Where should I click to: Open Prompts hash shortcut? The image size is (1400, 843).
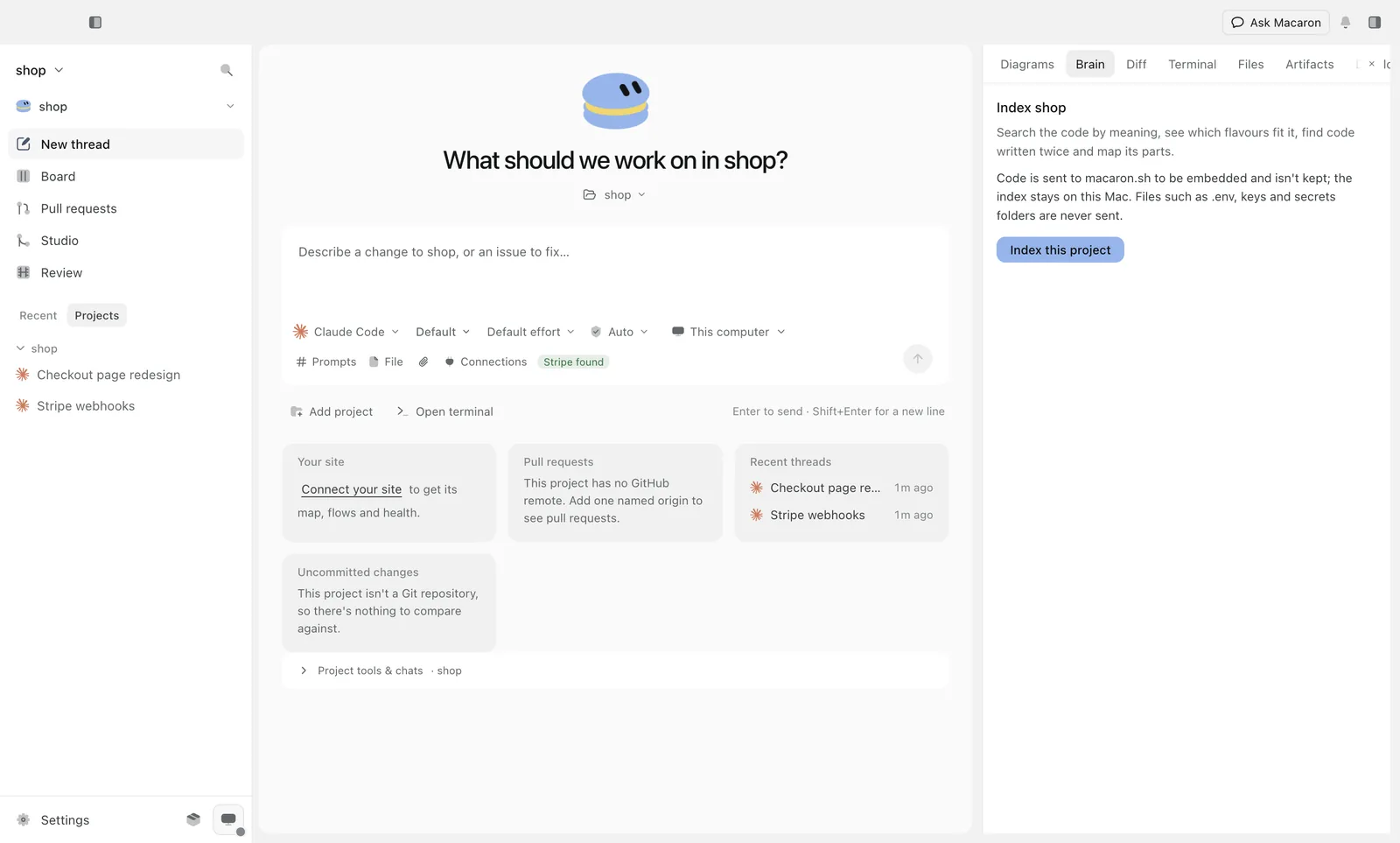tap(326, 362)
